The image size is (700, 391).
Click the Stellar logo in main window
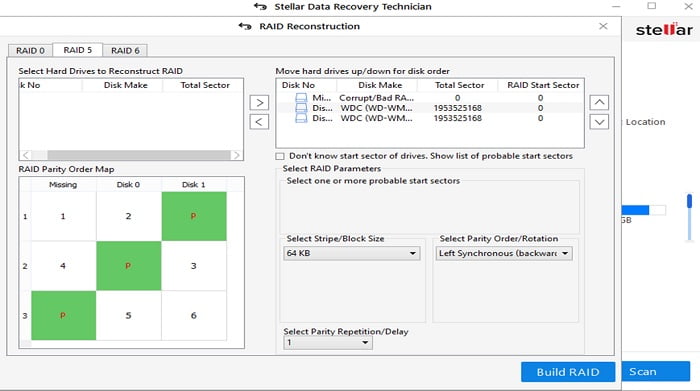point(664,29)
